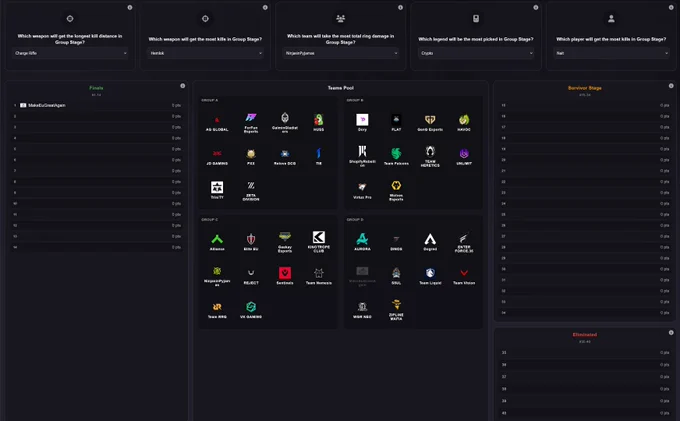Open longest kill distance weapon dropdown
Image resolution: width=680 pixels, height=421 pixels.
(x=70, y=53)
